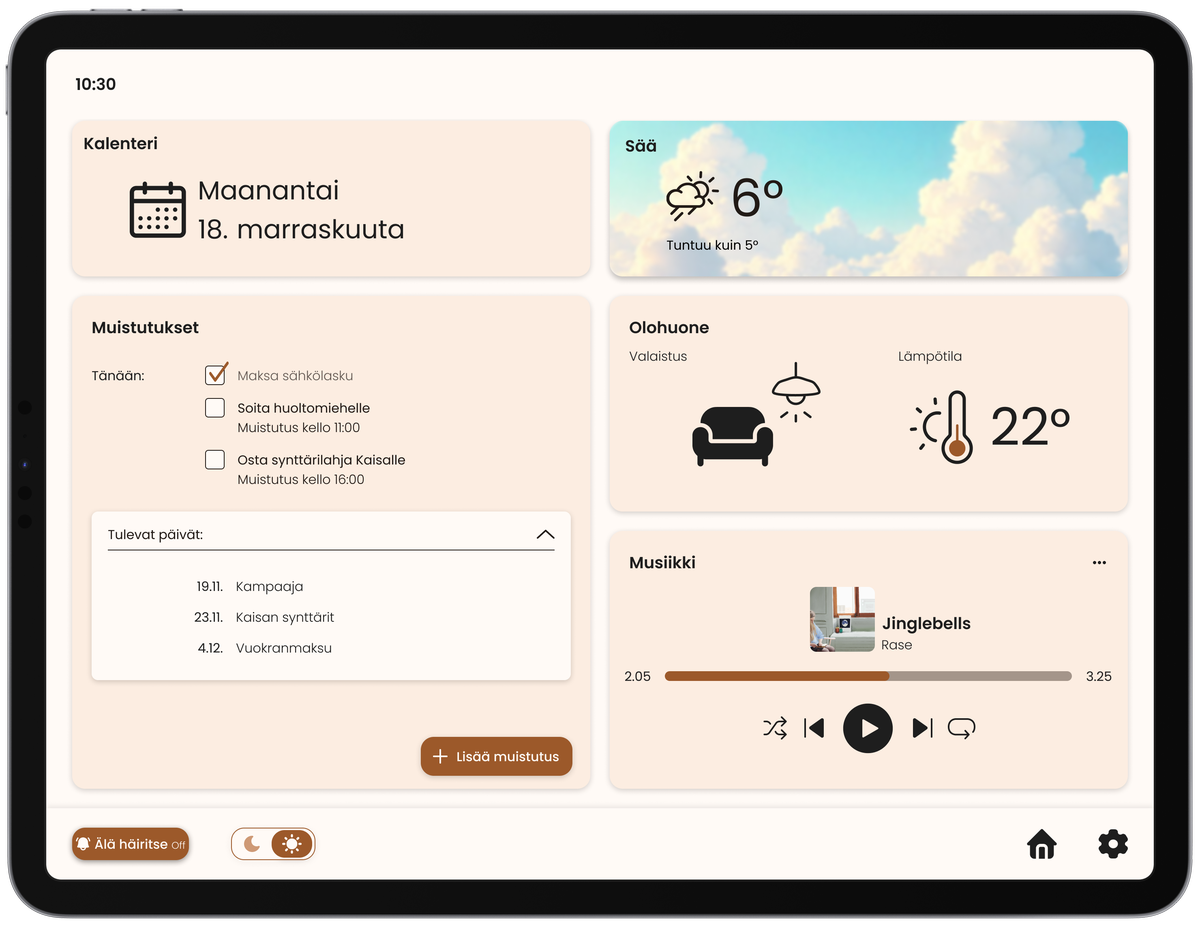Click the weather cloud-sun-rain icon

[692, 197]
